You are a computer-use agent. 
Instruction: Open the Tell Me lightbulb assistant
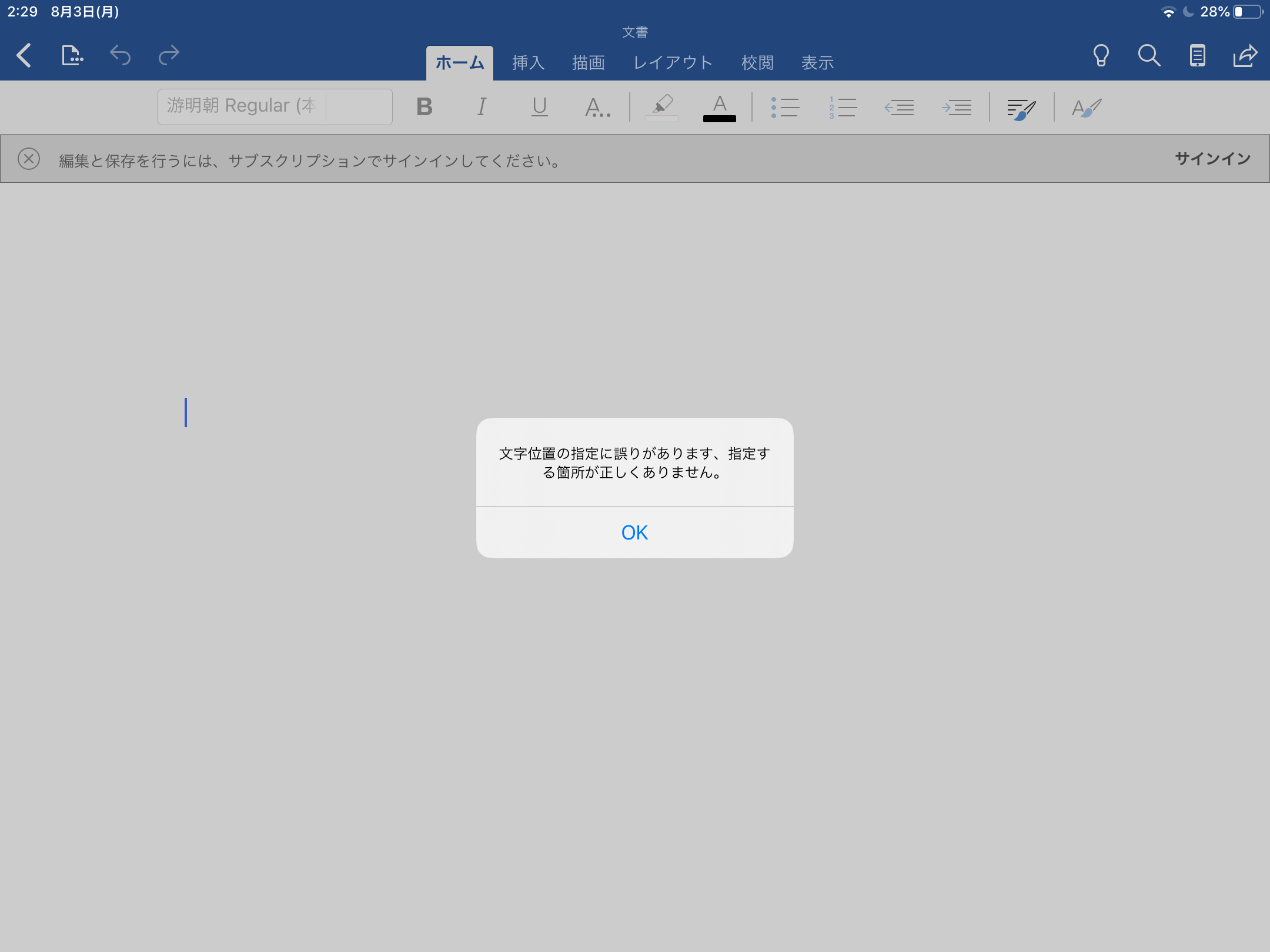pos(1101,55)
